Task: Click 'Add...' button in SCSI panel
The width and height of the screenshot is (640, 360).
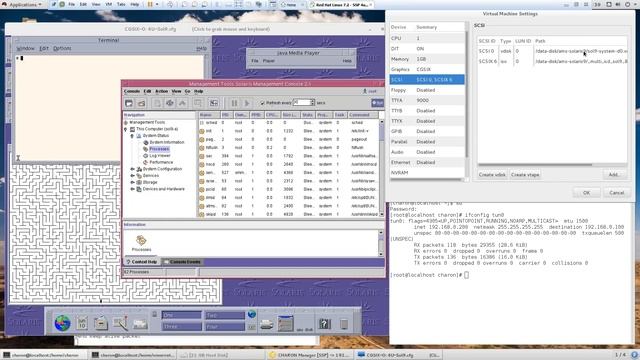Action: 614,175
